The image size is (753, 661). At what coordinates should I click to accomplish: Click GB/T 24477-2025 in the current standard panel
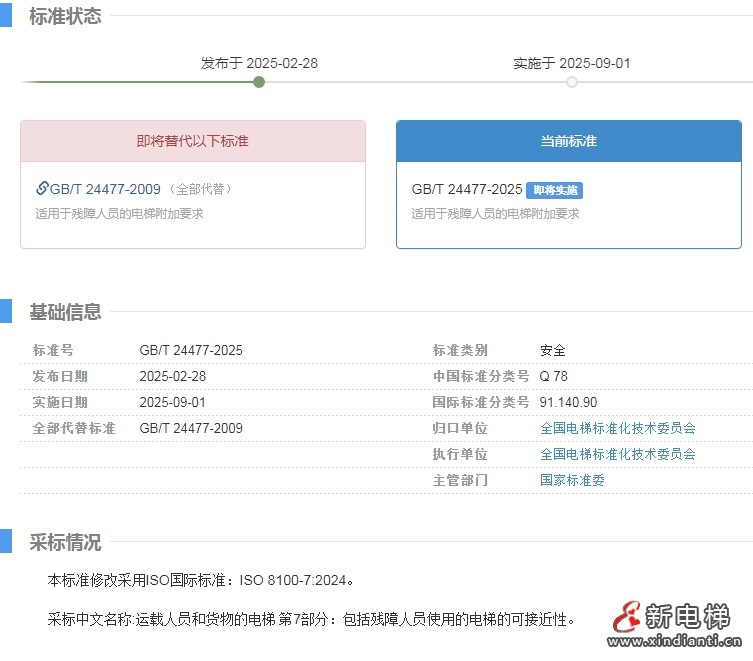point(467,189)
